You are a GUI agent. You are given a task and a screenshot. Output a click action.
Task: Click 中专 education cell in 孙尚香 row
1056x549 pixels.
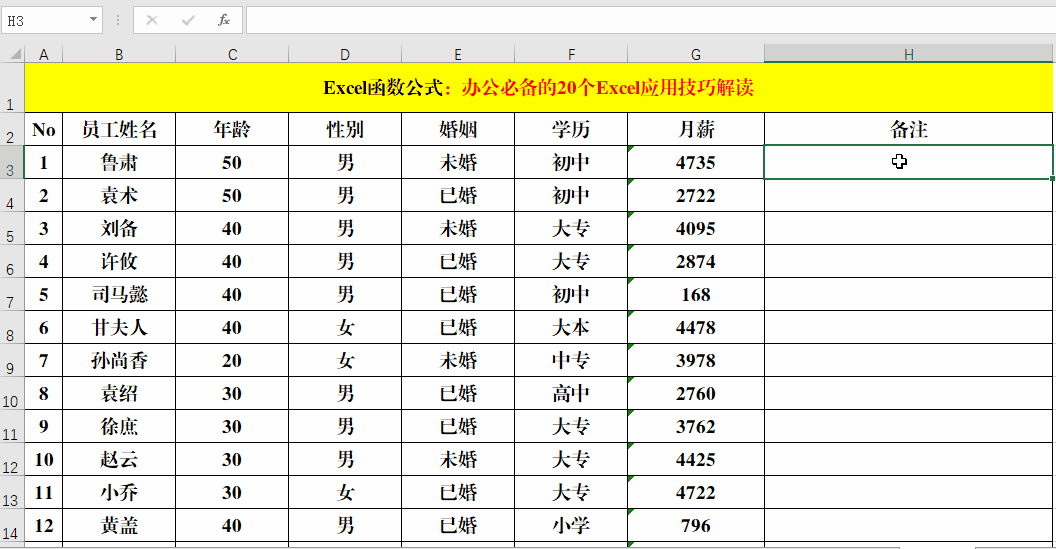point(571,360)
